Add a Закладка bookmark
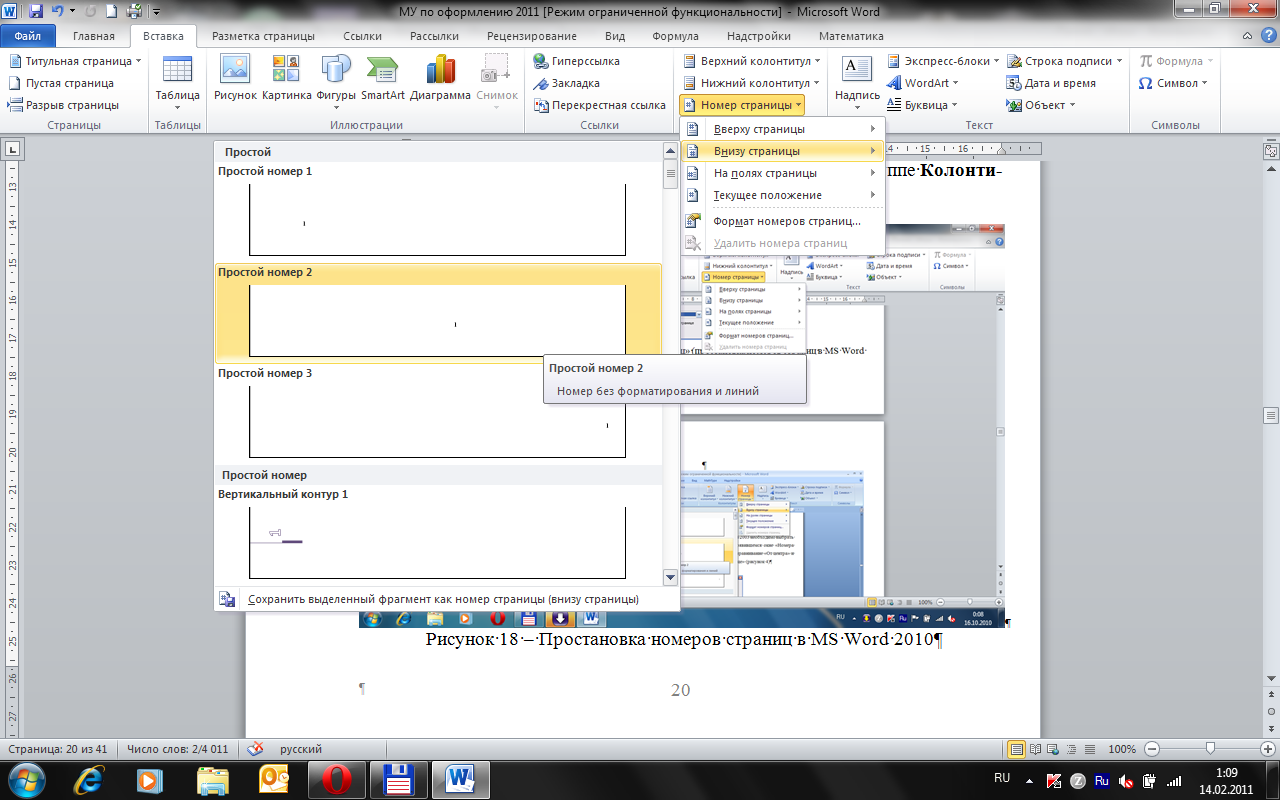 pyautogui.click(x=567, y=83)
